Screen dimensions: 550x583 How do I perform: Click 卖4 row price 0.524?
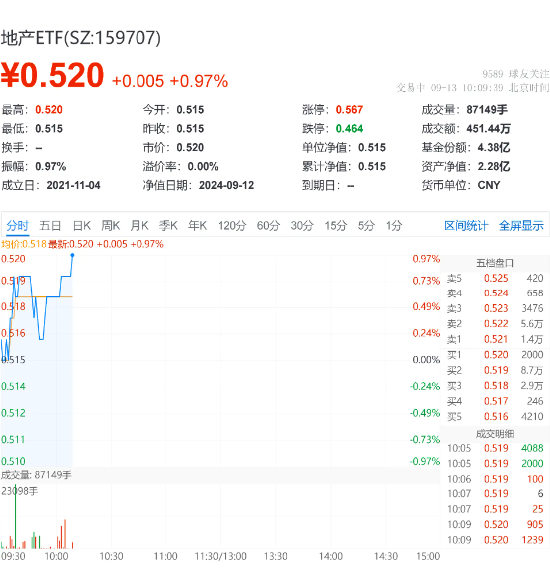(496, 293)
